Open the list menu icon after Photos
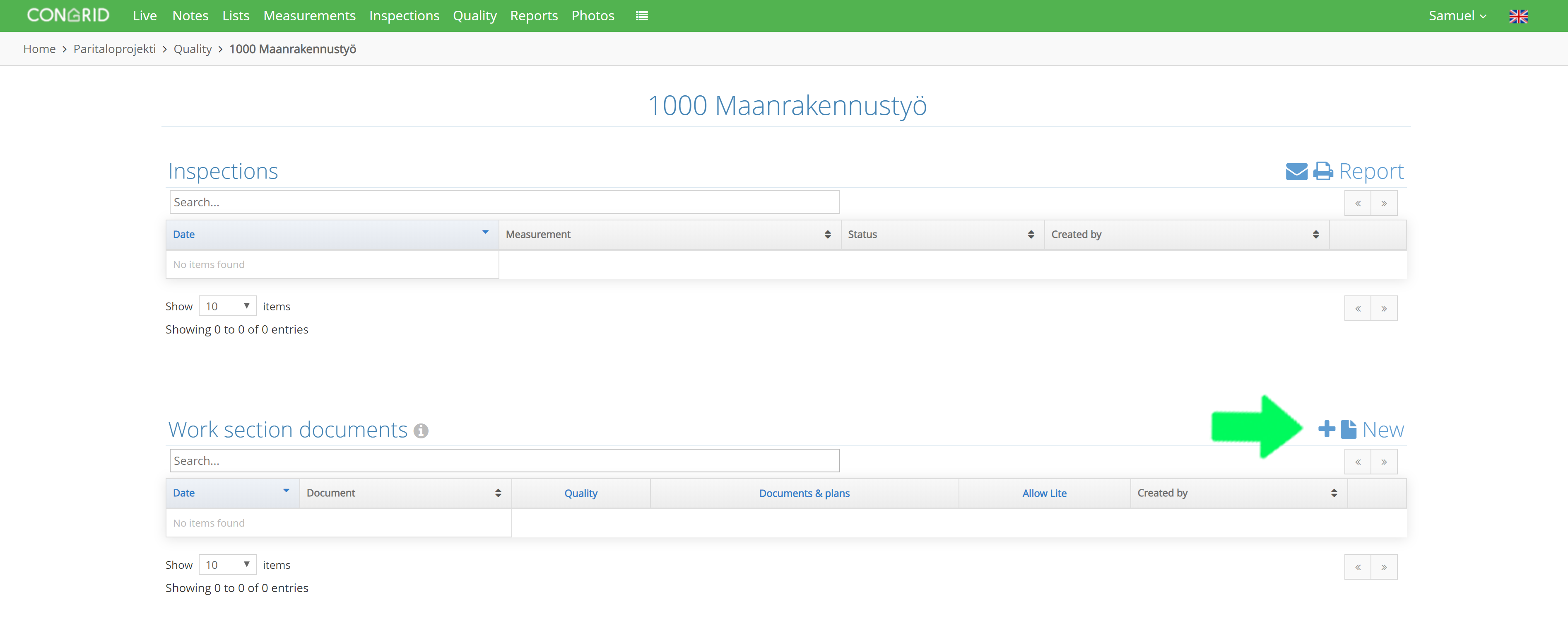 click(641, 16)
